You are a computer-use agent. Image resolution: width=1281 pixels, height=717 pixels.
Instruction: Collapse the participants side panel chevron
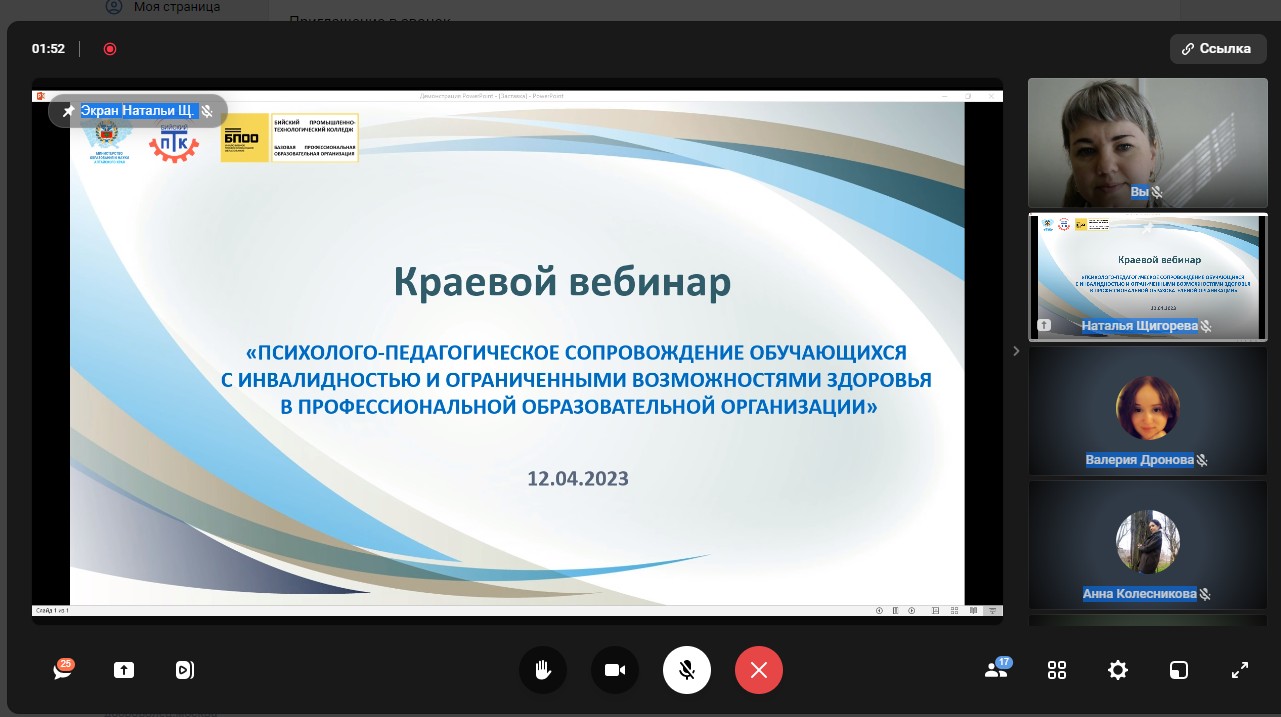pyautogui.click(x=1016, y=351)
